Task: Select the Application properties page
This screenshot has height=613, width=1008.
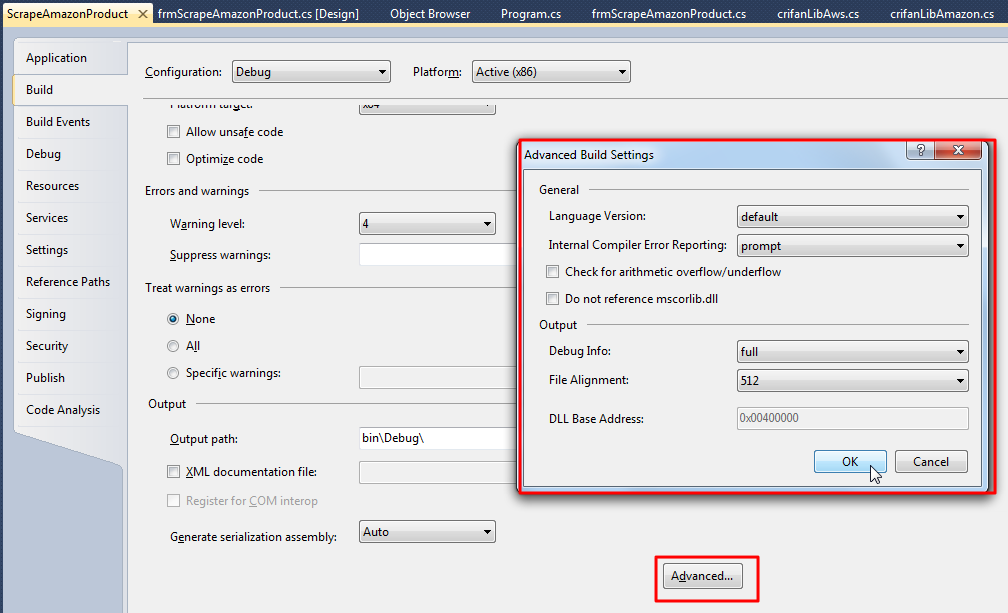Action: (x=70, y=58)
